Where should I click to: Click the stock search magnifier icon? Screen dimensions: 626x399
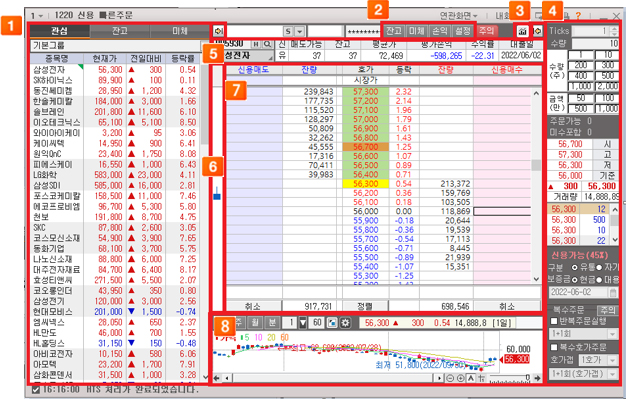[267, 44]
